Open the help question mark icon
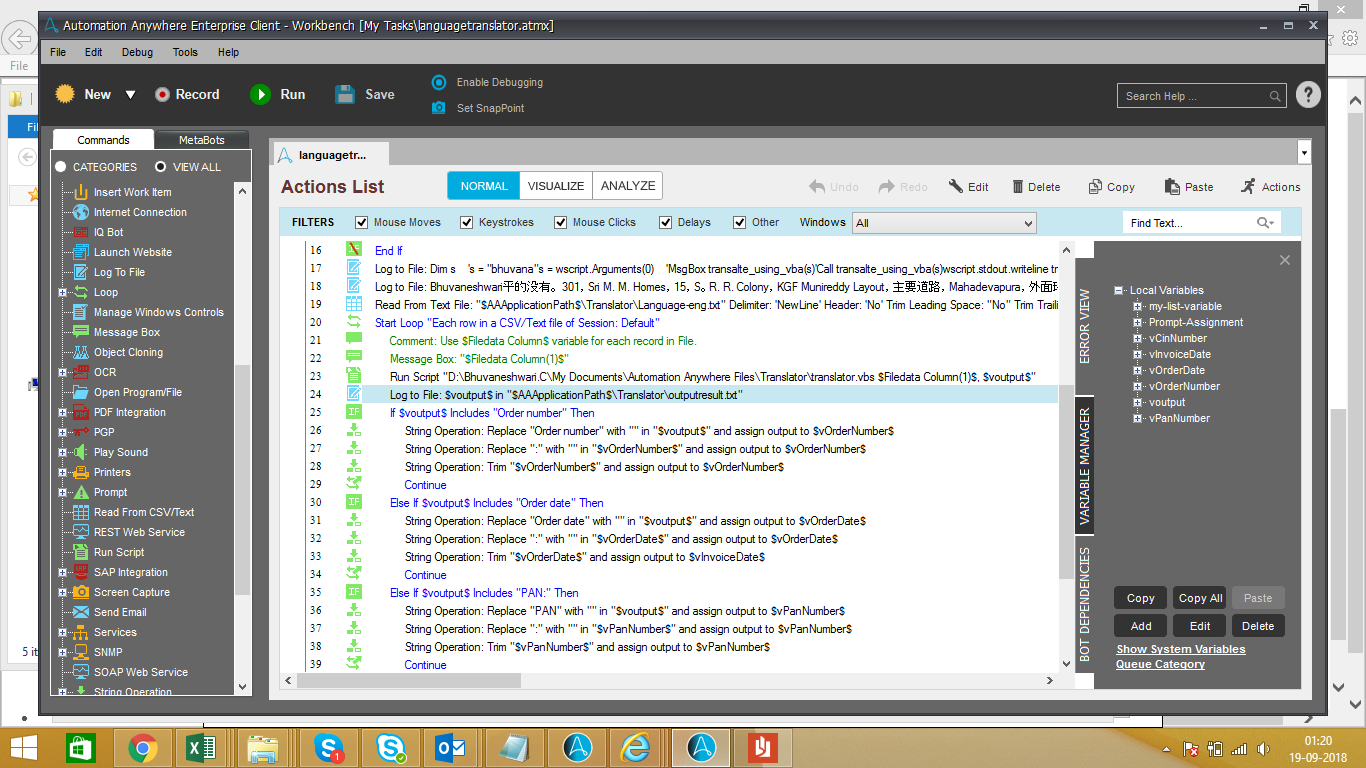Viewport: 1366px width, 768px height. [1308, 95]
